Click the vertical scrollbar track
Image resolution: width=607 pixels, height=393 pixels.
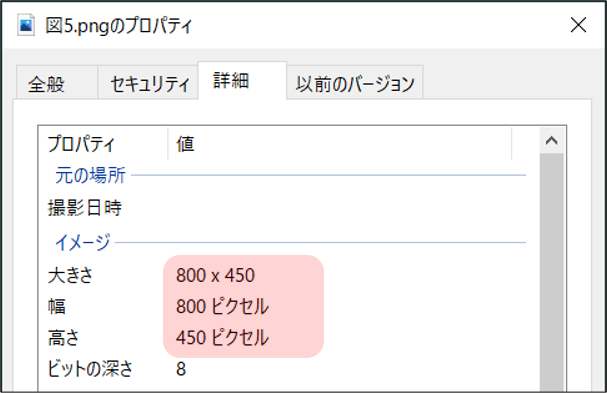(552, 271)
